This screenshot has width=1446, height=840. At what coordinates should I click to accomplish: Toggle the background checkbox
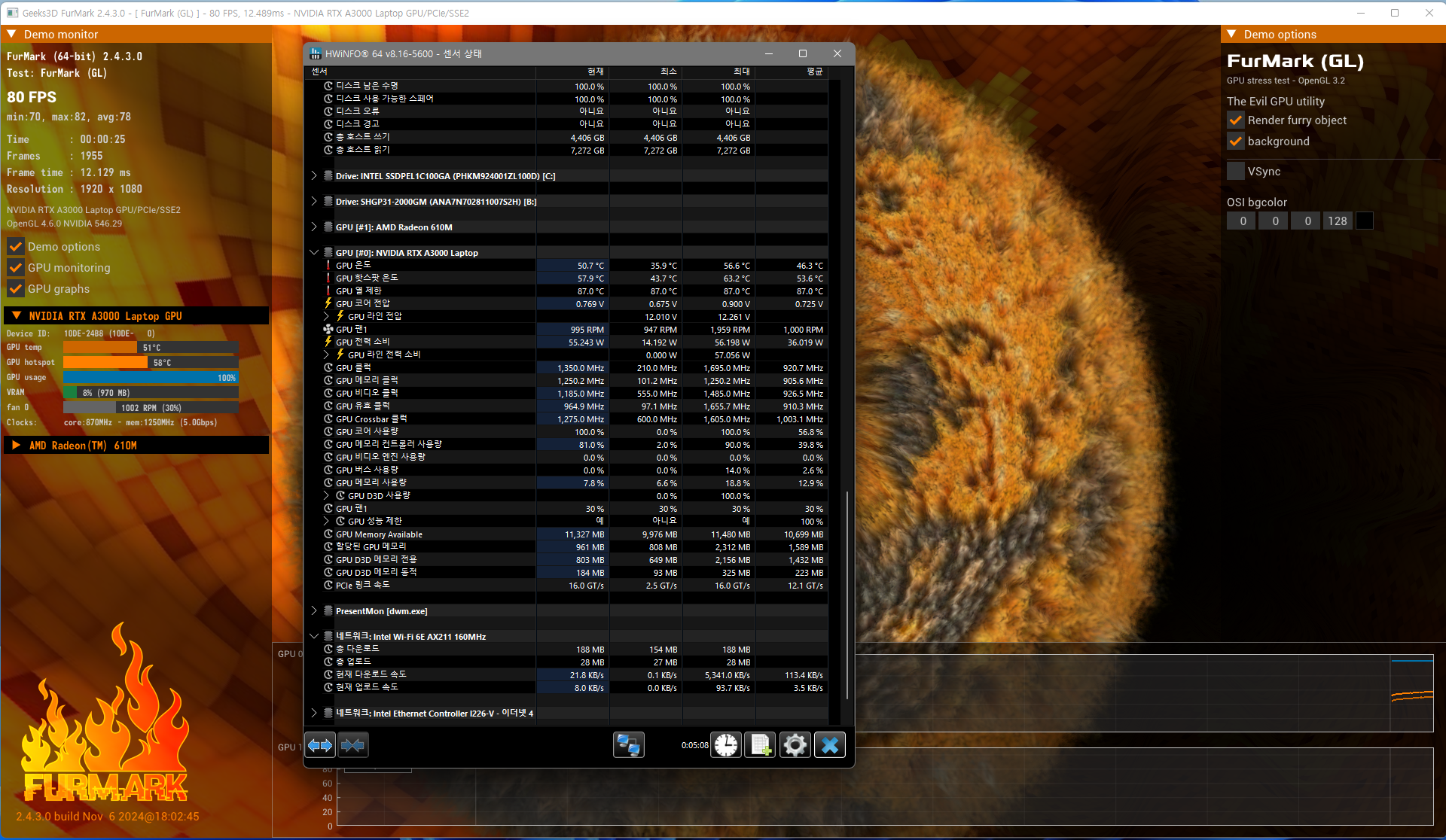coord(1235,142)
